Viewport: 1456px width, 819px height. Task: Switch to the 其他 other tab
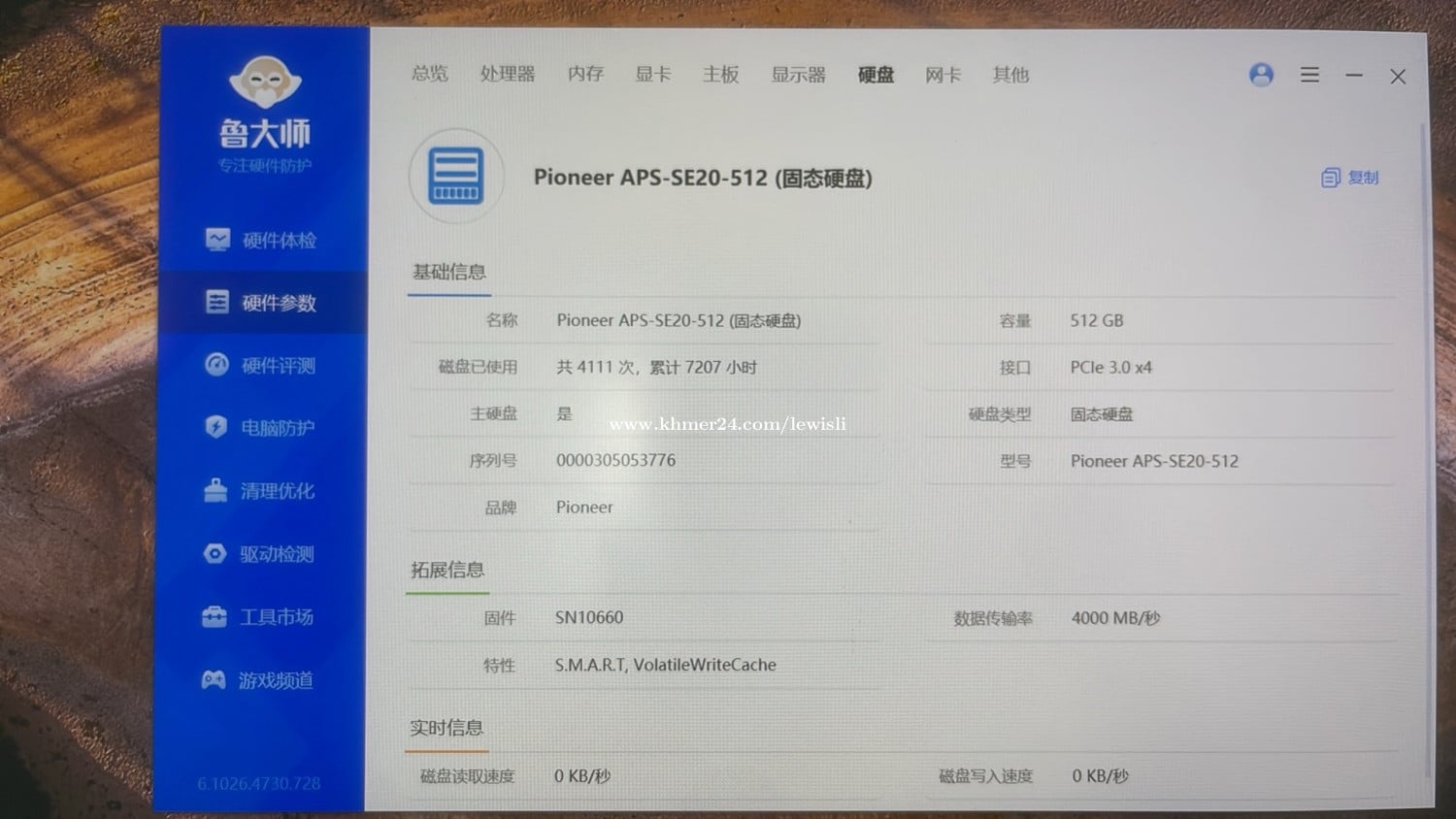pos(1010,75)
